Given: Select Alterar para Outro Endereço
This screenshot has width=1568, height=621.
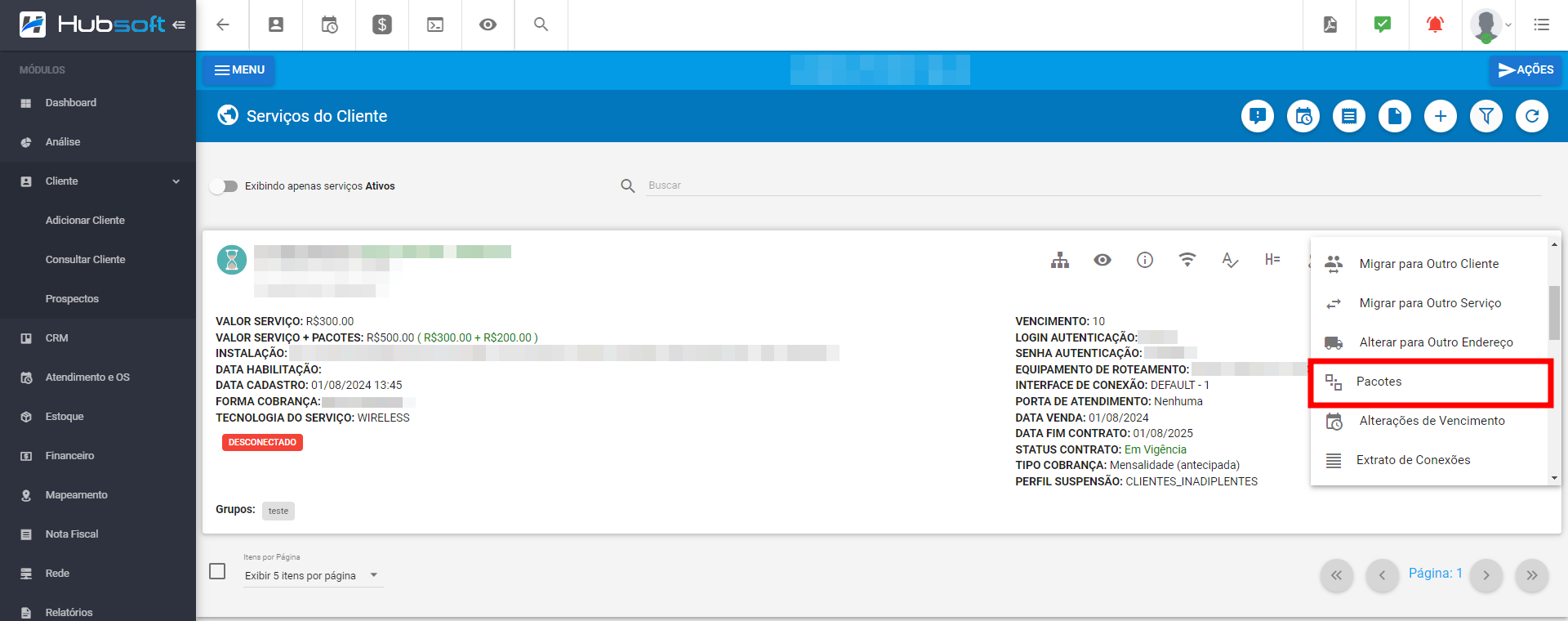Looking at the screenshot, I should 1429,342.
